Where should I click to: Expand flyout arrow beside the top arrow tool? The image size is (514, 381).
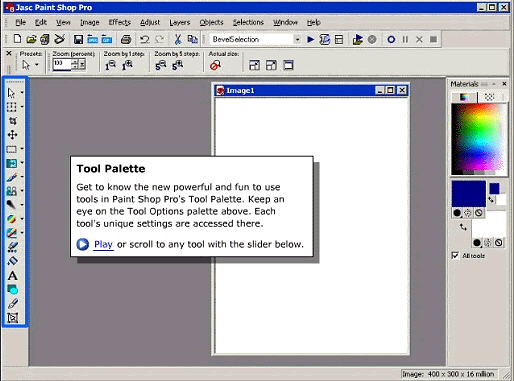(x=22, y=92)
